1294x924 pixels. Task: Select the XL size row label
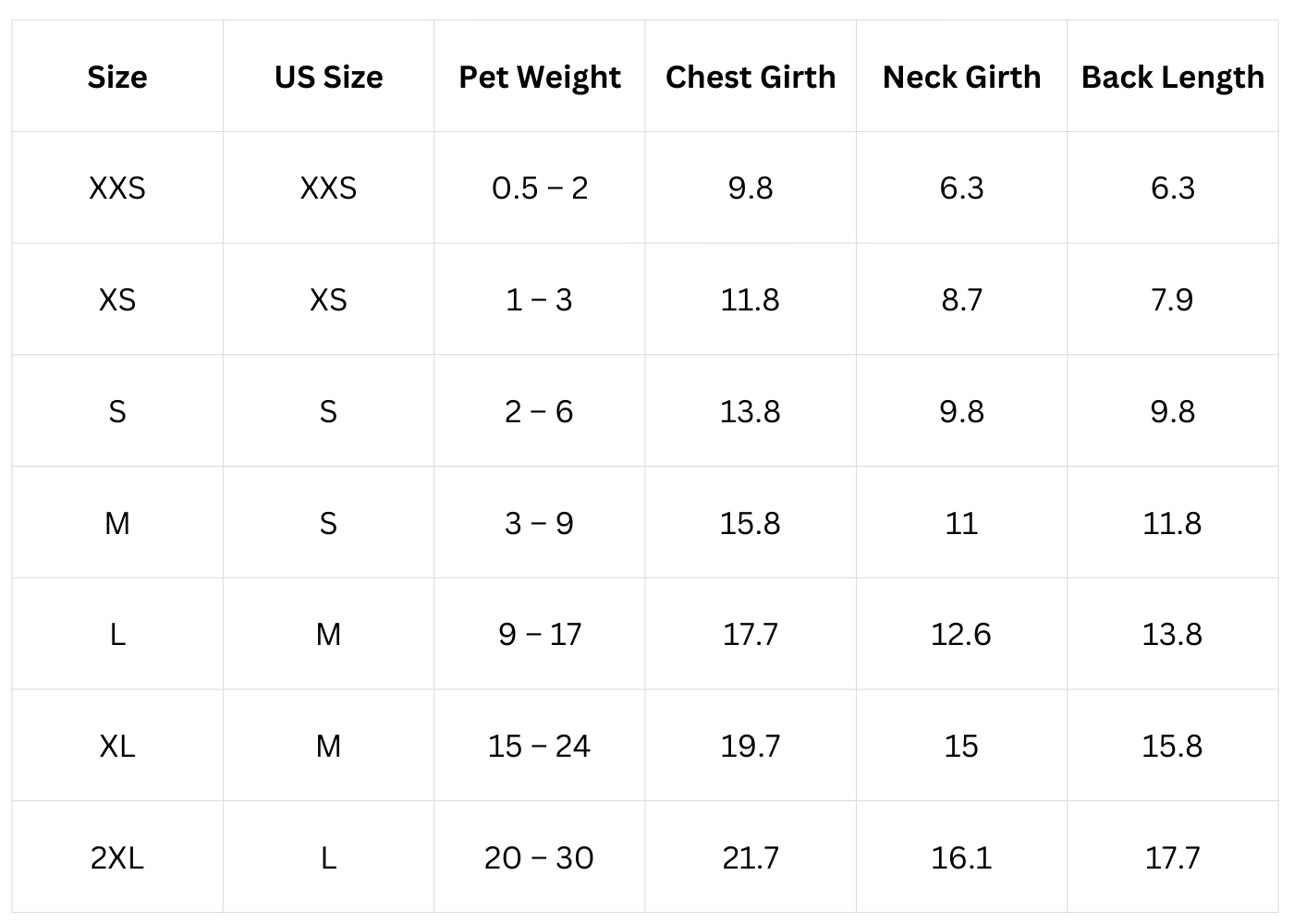point(117,747)
